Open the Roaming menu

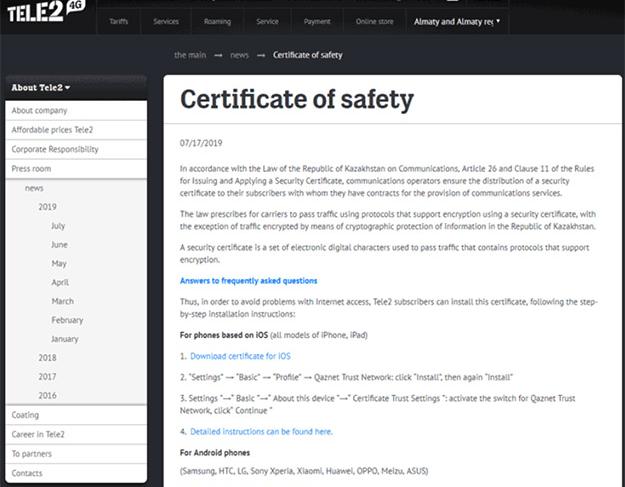217,22
